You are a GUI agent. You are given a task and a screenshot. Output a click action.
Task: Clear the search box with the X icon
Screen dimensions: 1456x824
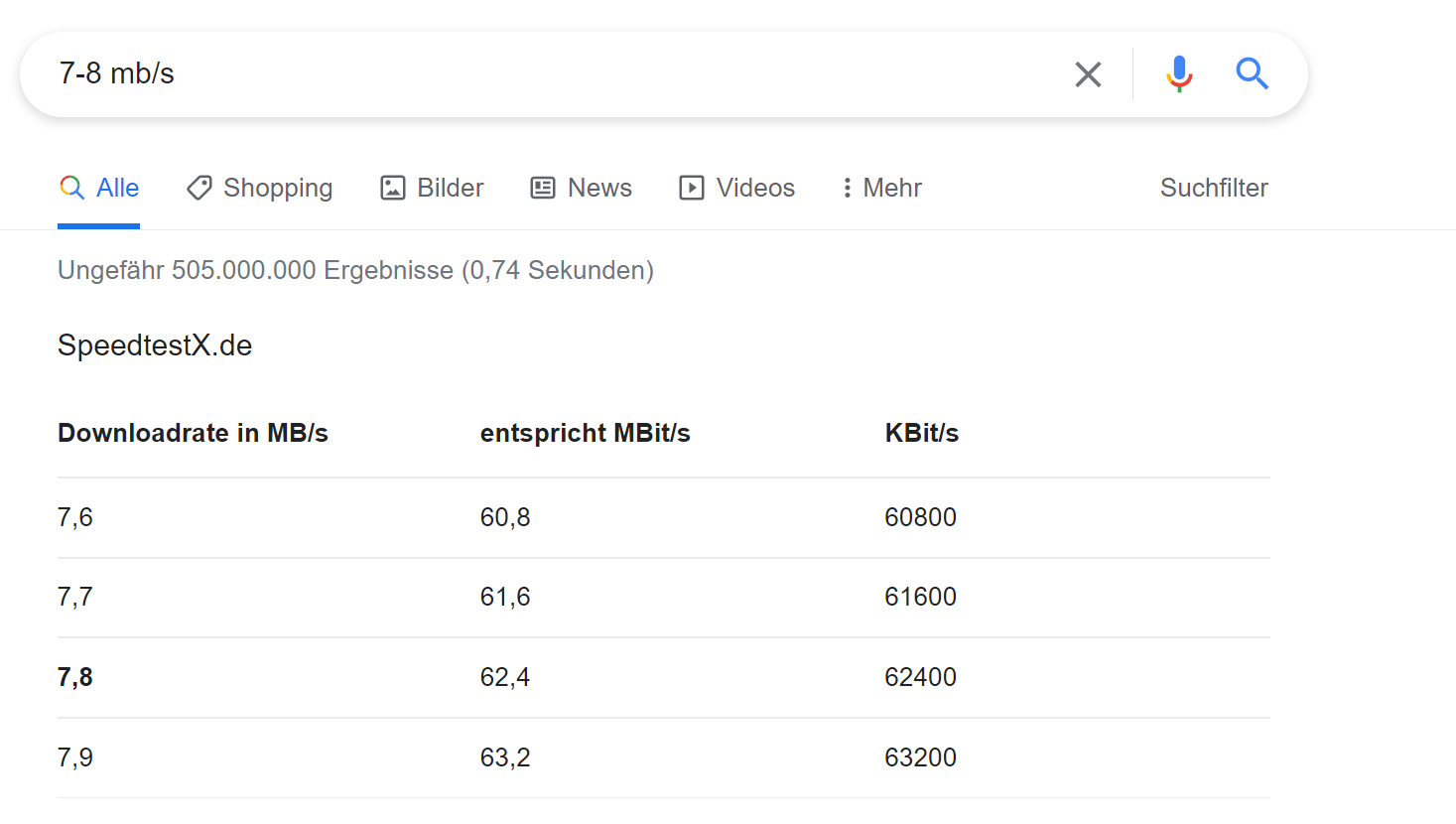click(x=1088, y=74)
